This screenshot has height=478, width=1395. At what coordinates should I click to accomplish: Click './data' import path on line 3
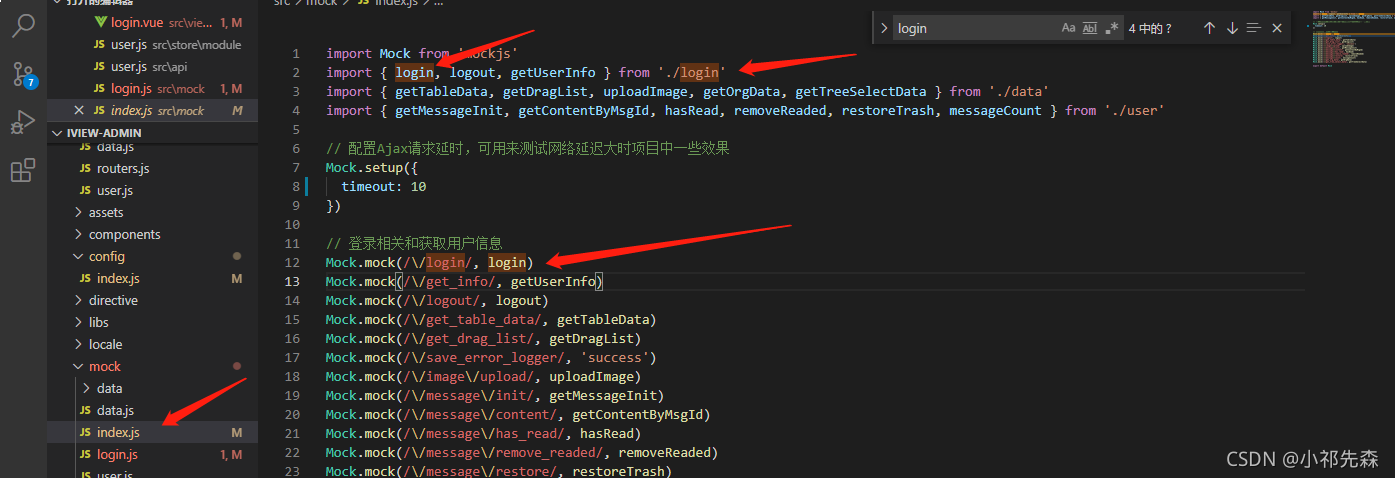point(1019,91)
